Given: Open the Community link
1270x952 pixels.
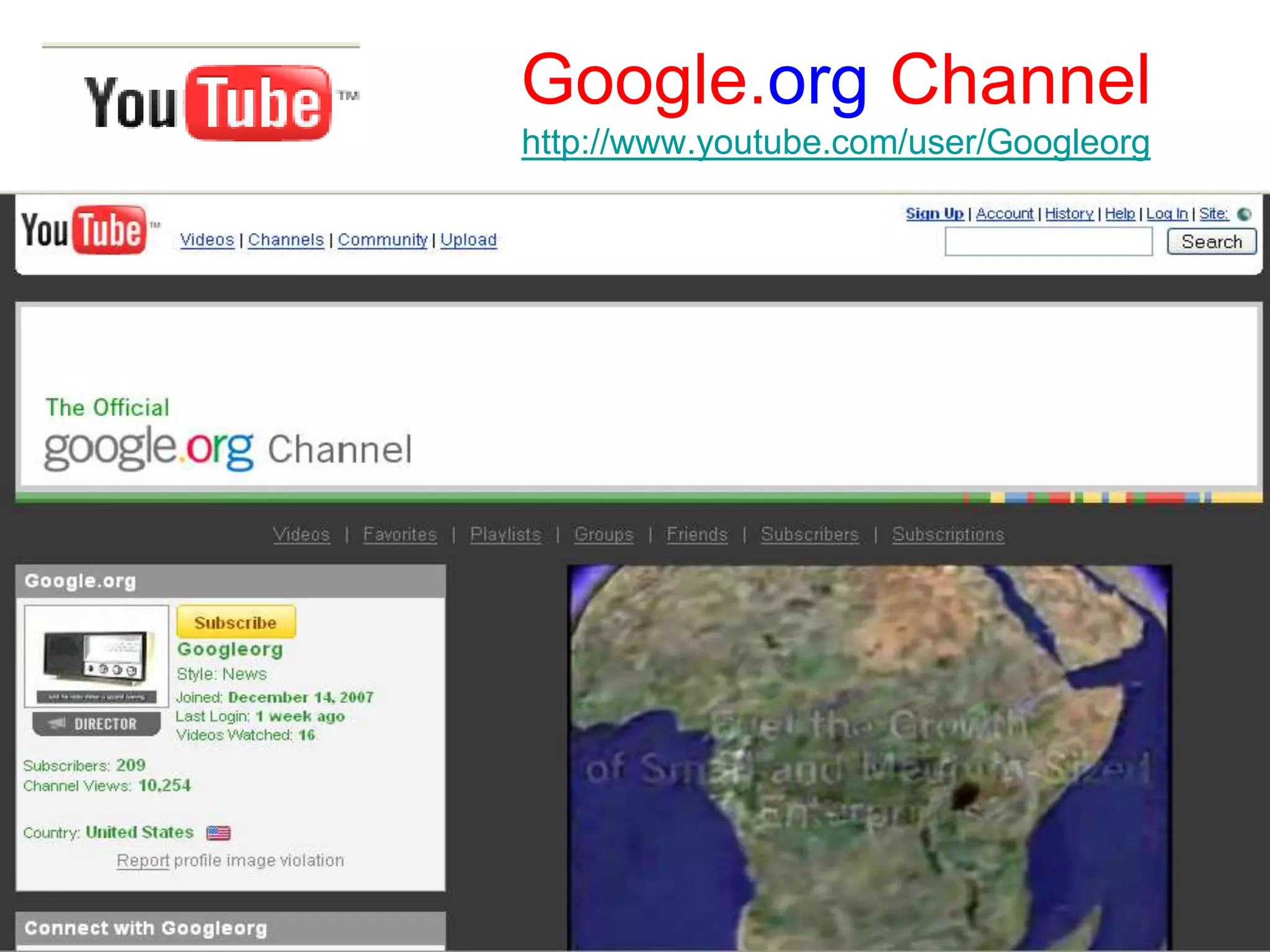Looking at the screenshot, I should [x=383, y=240].
